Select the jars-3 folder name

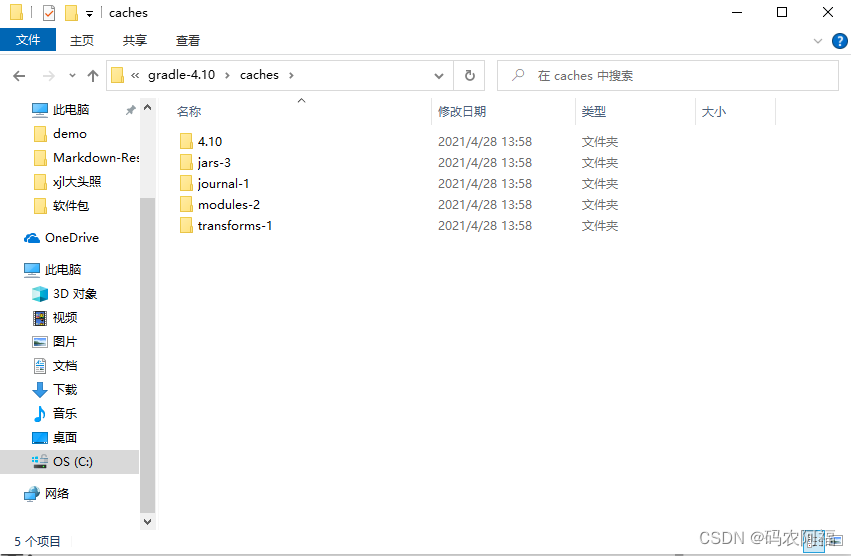click(214, 162)
